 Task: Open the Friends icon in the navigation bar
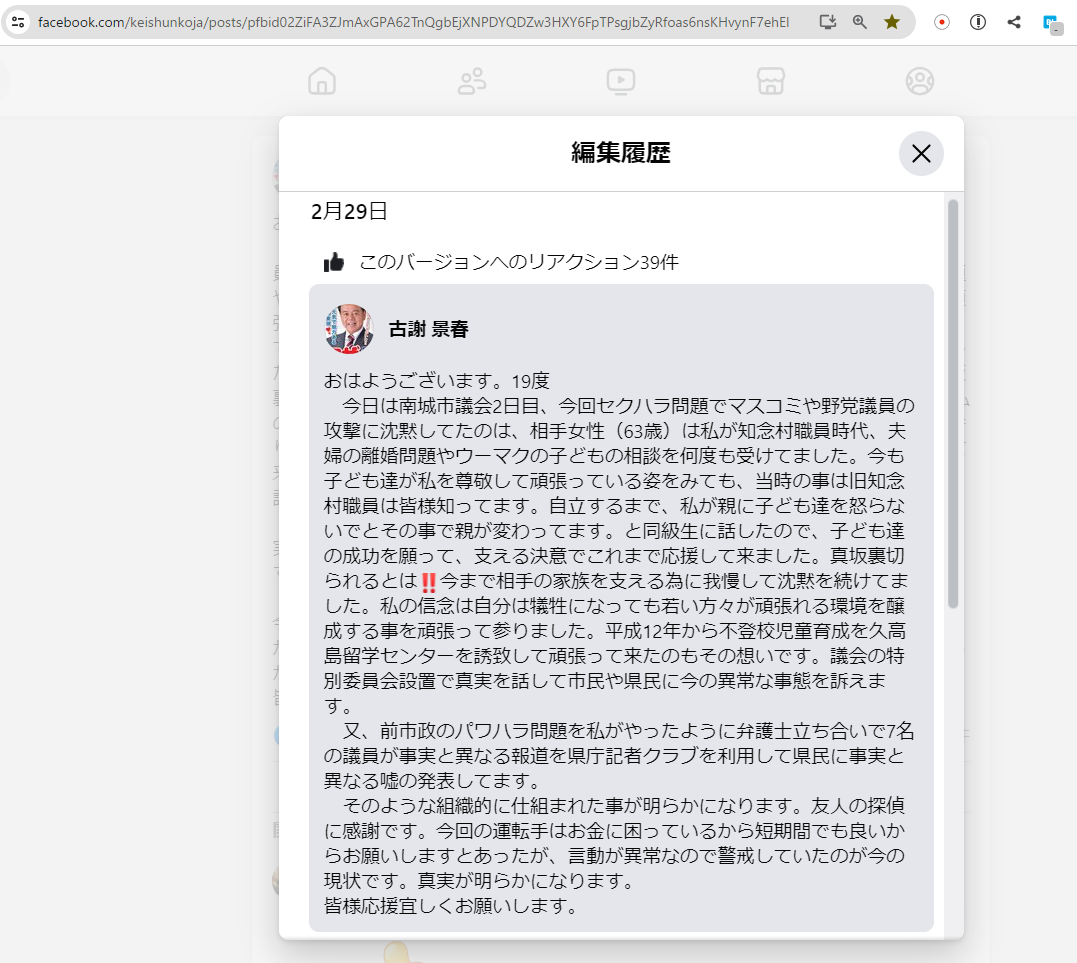[x=471, y=81]
